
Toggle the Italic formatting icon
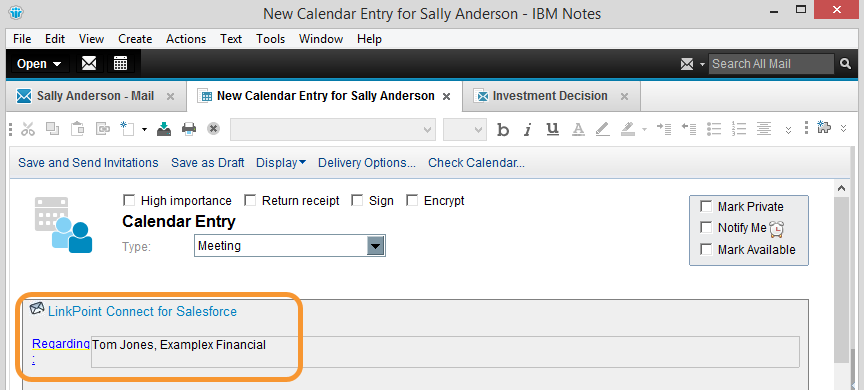tap(528, 129)
